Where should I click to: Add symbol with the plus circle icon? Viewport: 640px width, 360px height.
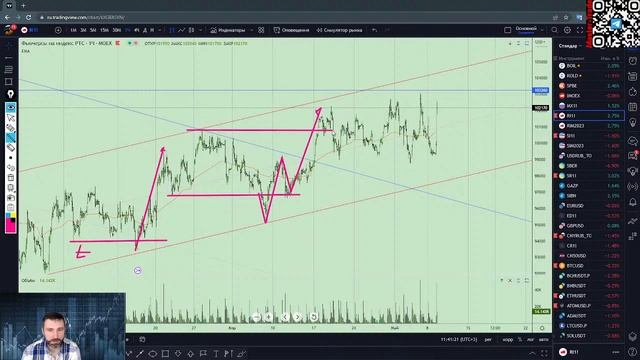[x=58, y=30]
